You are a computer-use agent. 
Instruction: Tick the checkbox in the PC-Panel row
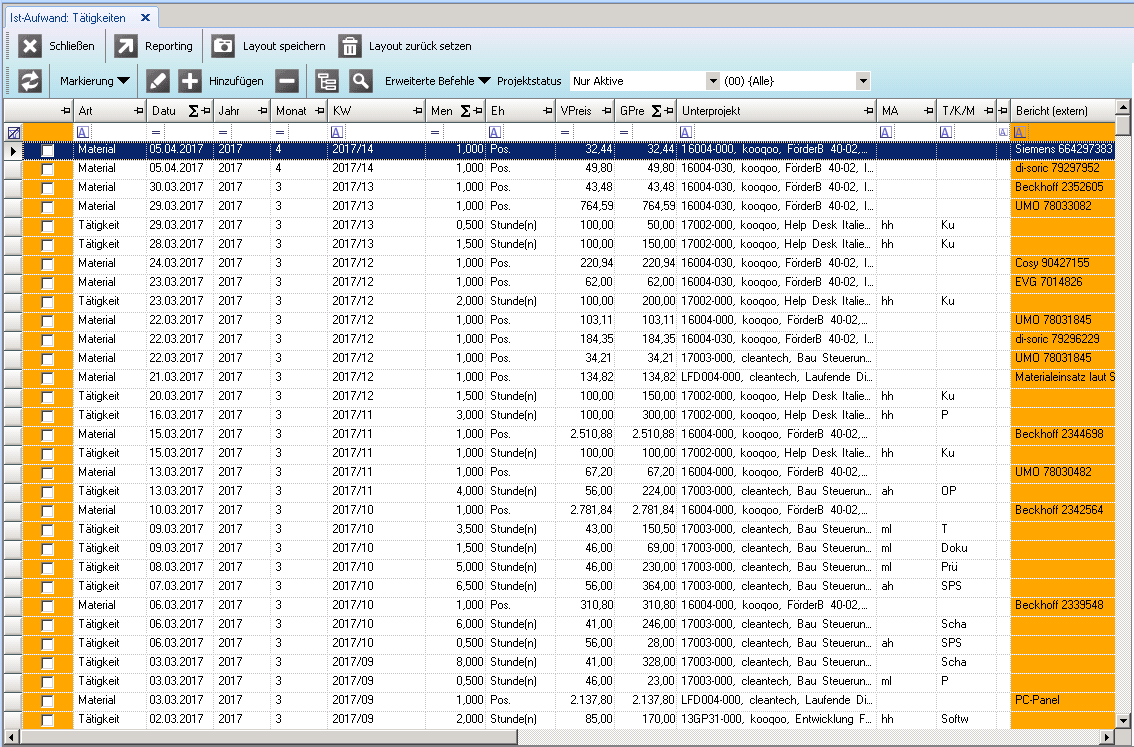pyautogui.click(x=47, y=700)
